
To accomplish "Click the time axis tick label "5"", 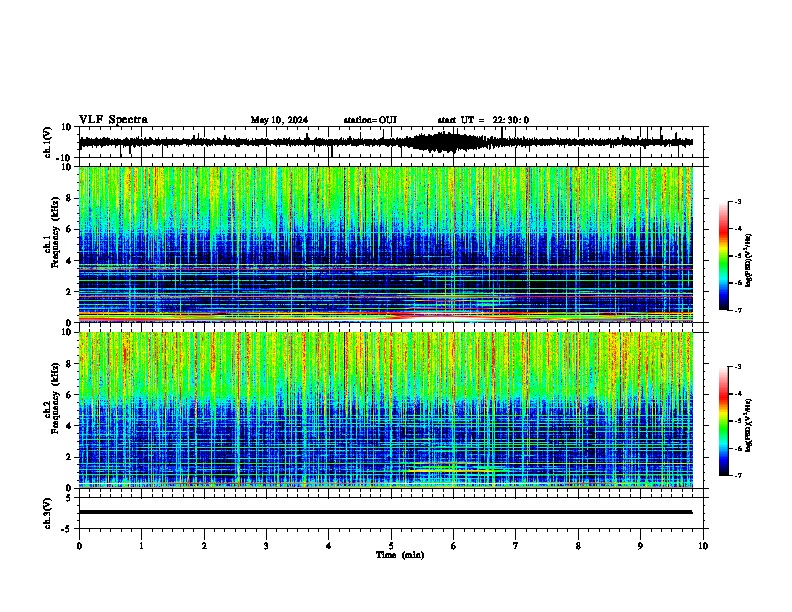I will click(x=391, y=546).
